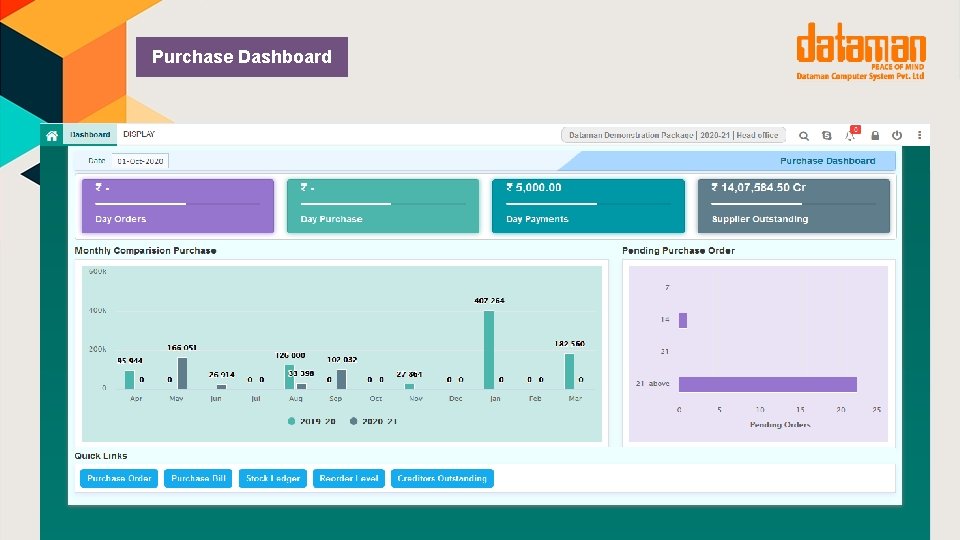Click the March 182,560 bar
960x540 pixels.
(x=569, y=371)
